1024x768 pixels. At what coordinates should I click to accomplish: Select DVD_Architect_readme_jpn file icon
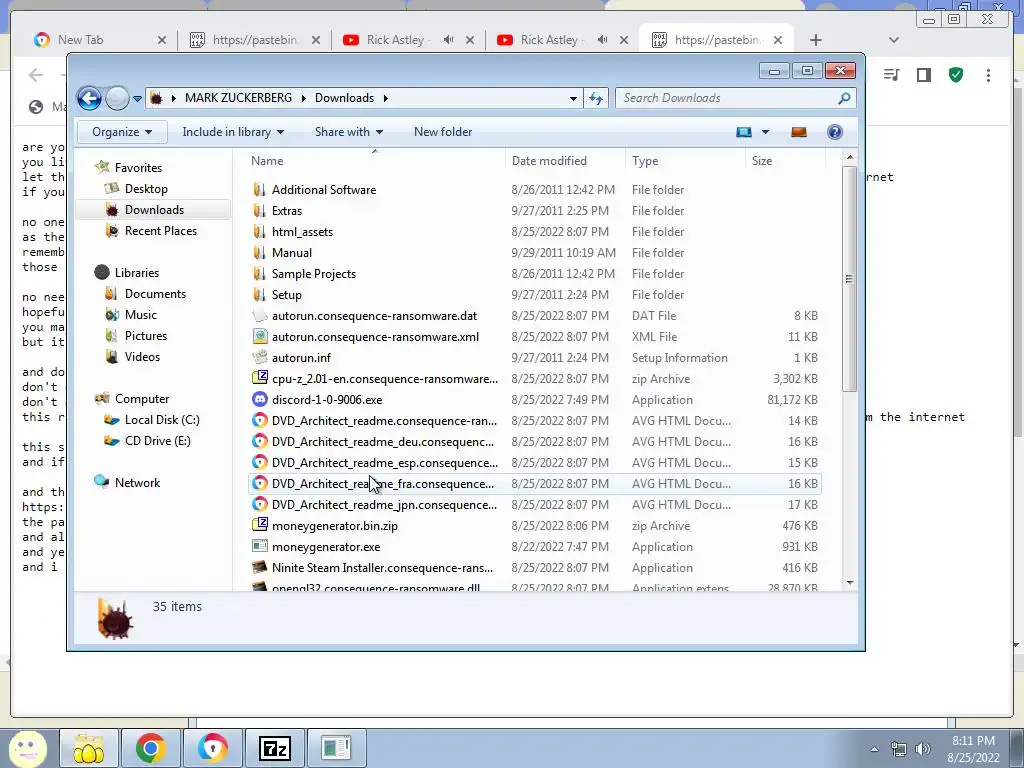(259, 504)
